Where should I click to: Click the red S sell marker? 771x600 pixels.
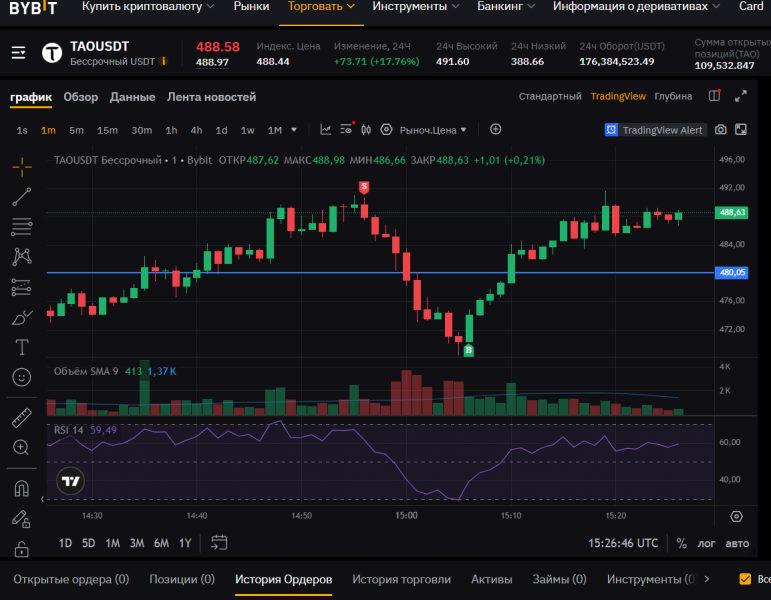364,187
